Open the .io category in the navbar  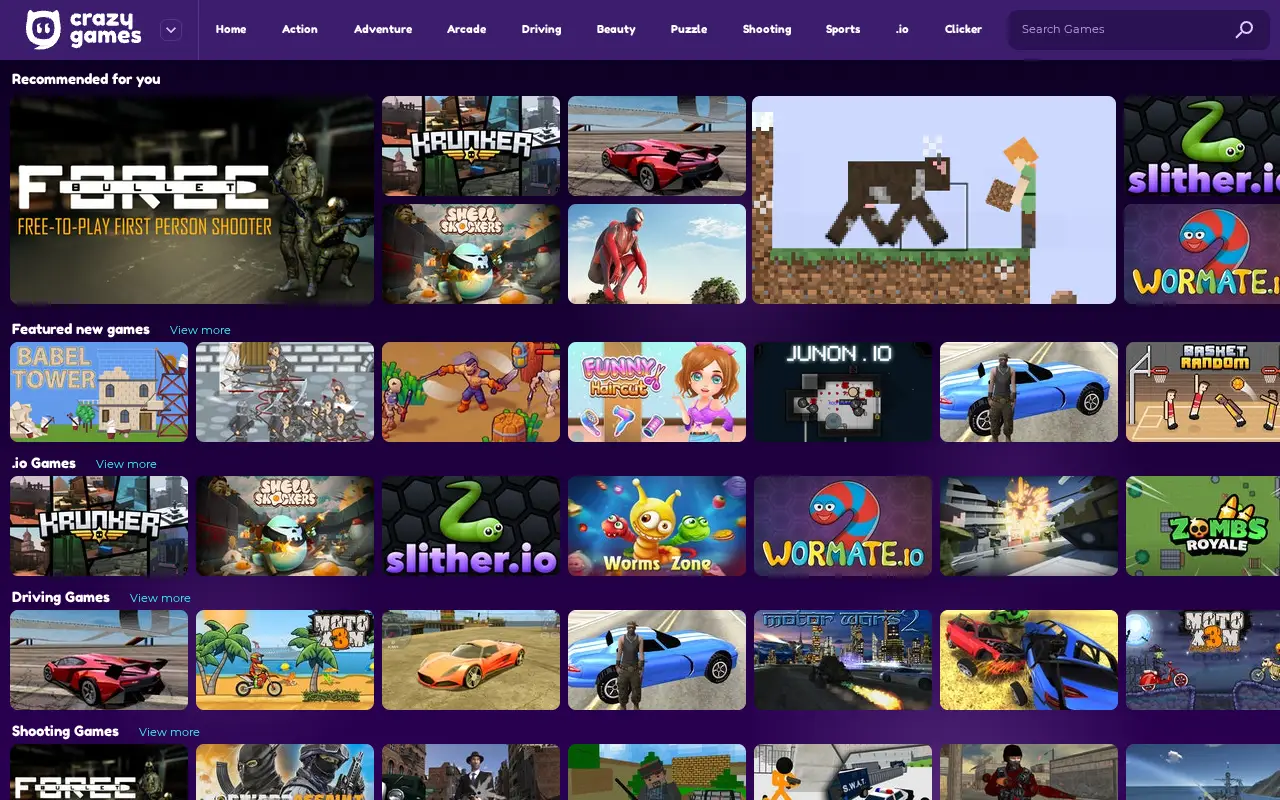point(902,29)
